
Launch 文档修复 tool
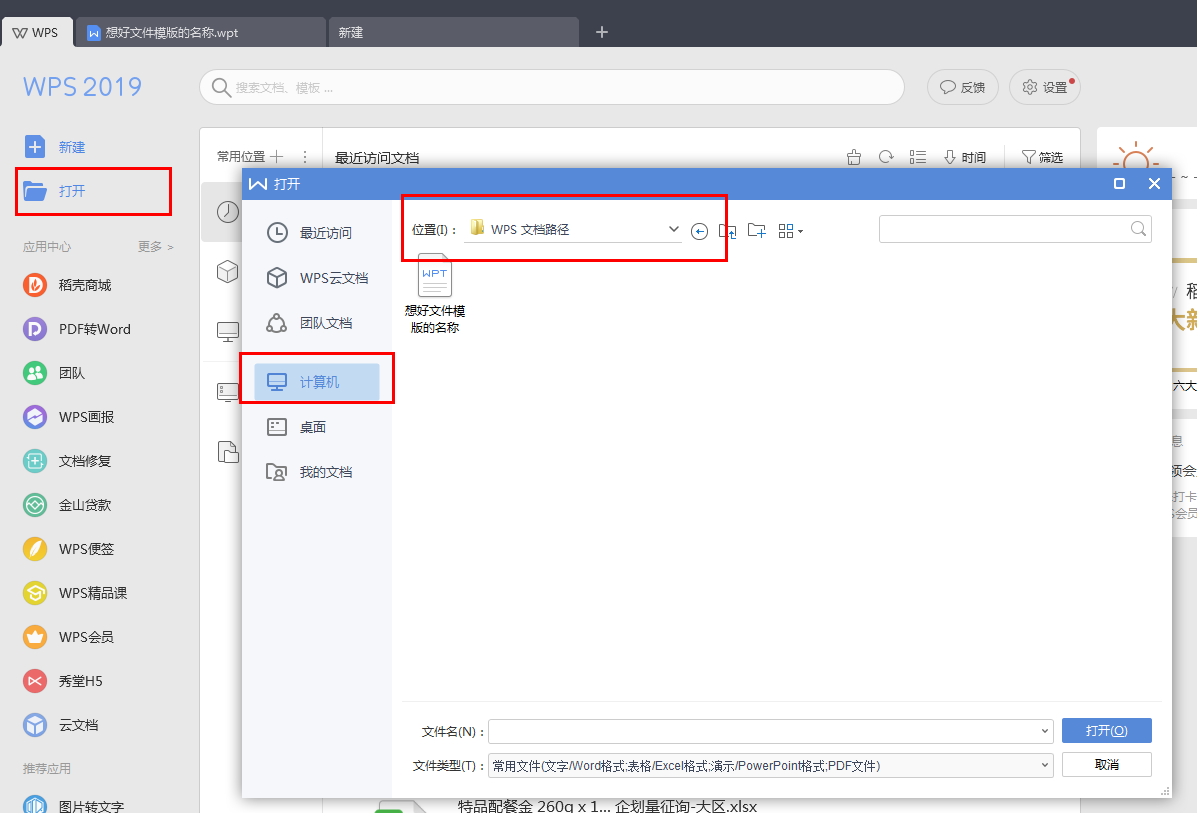click(x=67, y=461)
